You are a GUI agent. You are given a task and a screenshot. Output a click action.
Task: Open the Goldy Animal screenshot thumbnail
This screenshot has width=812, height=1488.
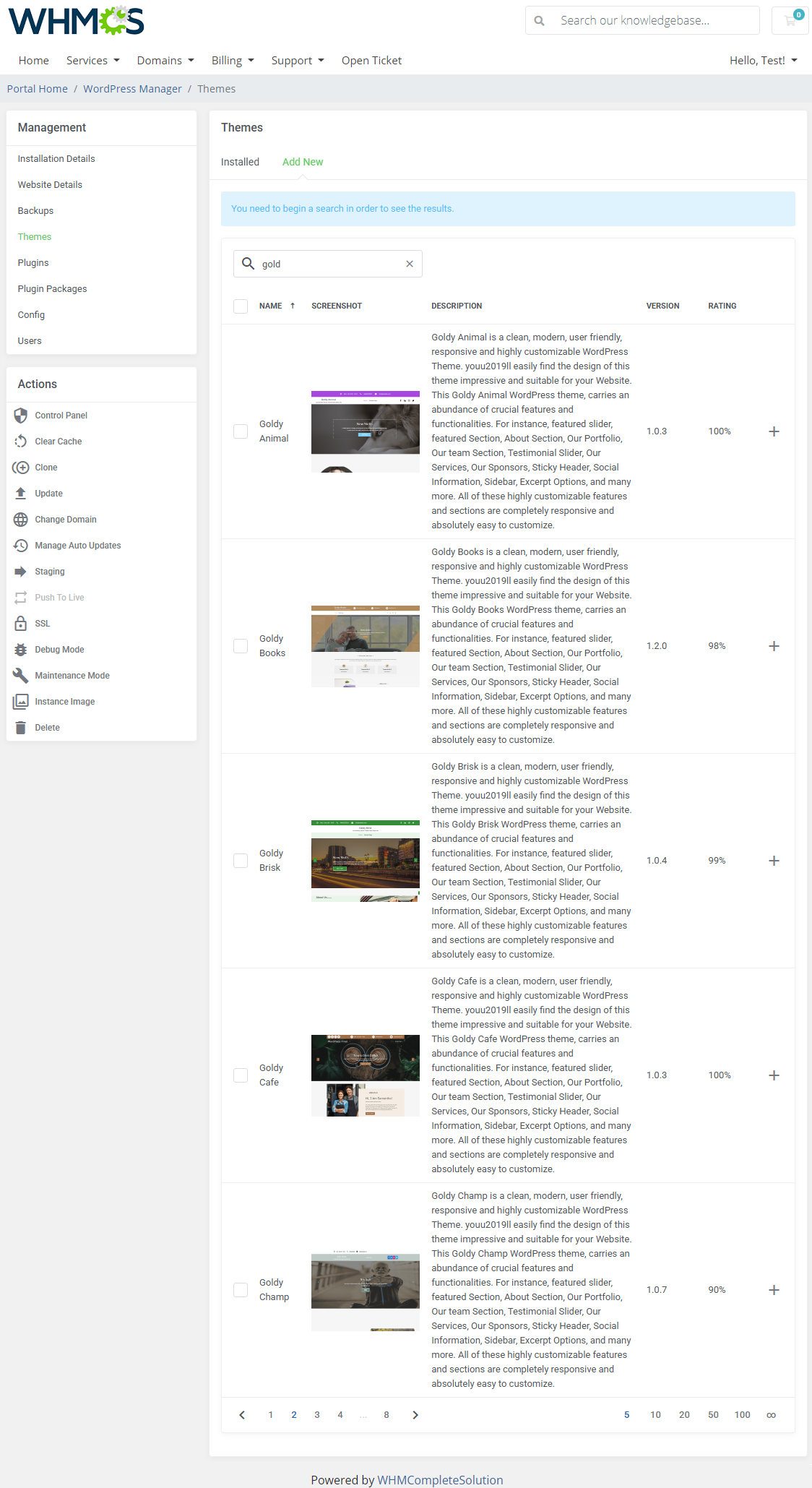click(x=366, y=431)
